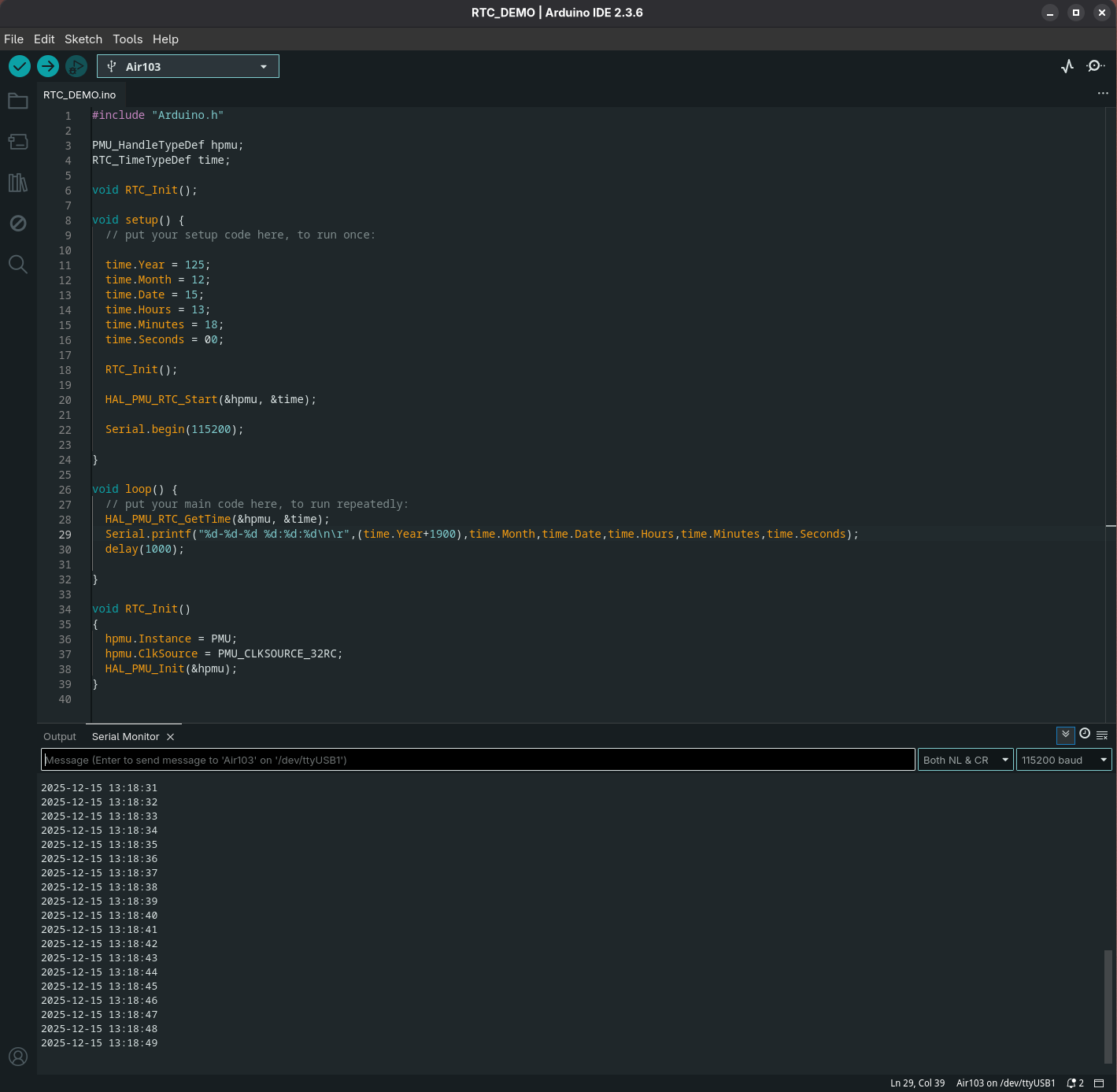
Task: Open the Sketch menu
Action: (83, 39)
